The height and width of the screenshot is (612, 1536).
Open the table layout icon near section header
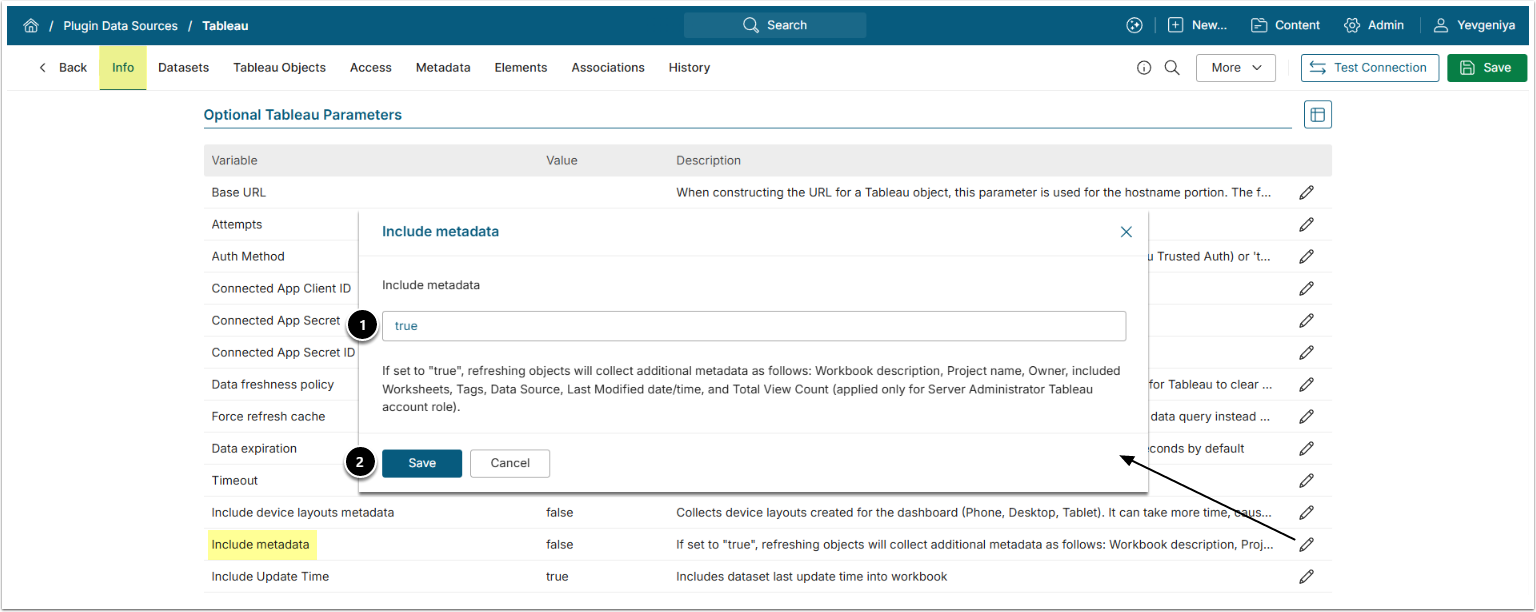[1317, 115]
